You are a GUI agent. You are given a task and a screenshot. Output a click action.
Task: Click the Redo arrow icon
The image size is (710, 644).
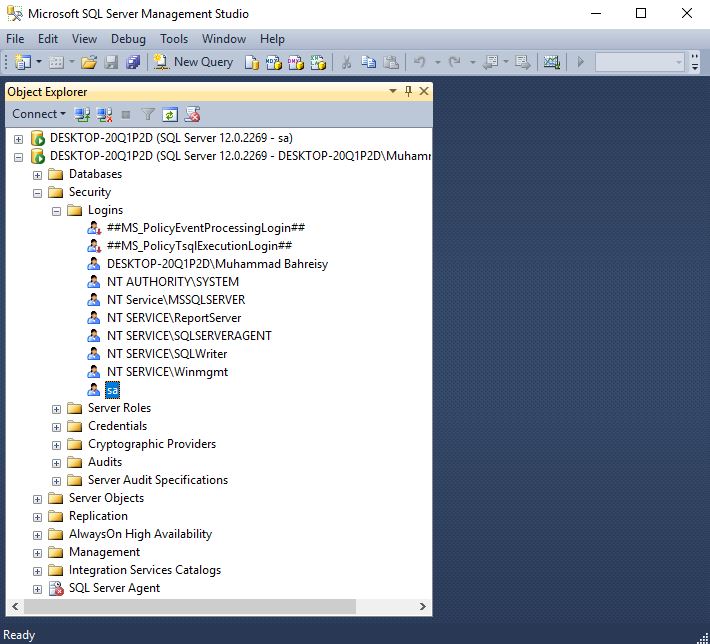(x=455, y=62)
